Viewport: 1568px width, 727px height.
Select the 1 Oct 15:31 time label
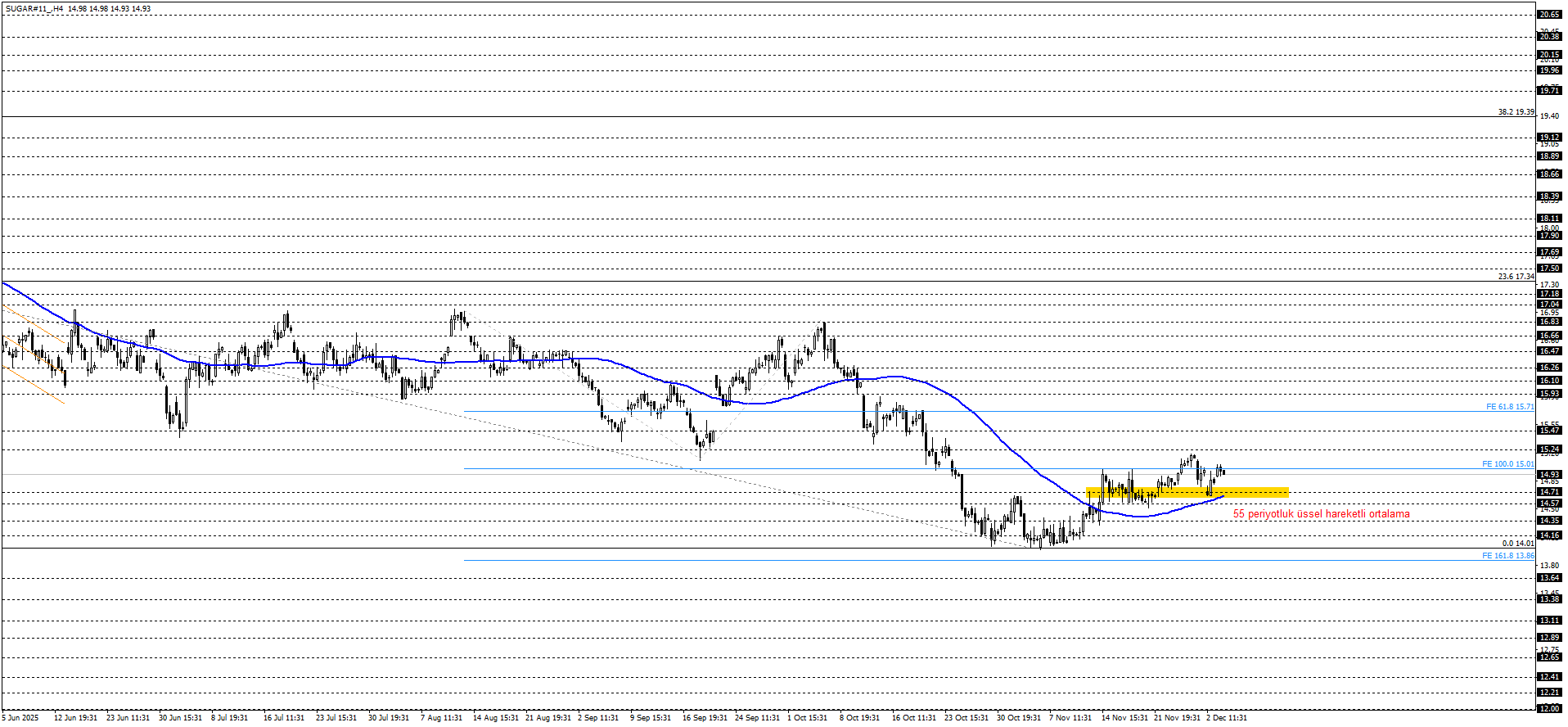tap(807, 718)
